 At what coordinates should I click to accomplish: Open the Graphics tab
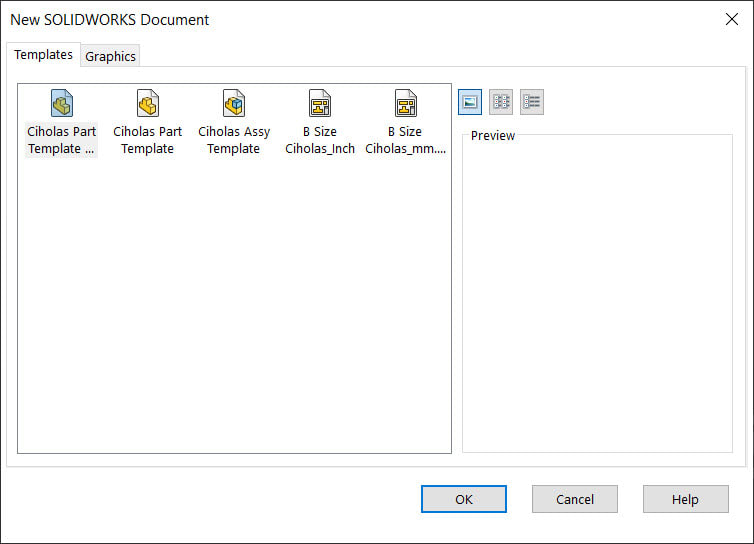click(111, 56)
